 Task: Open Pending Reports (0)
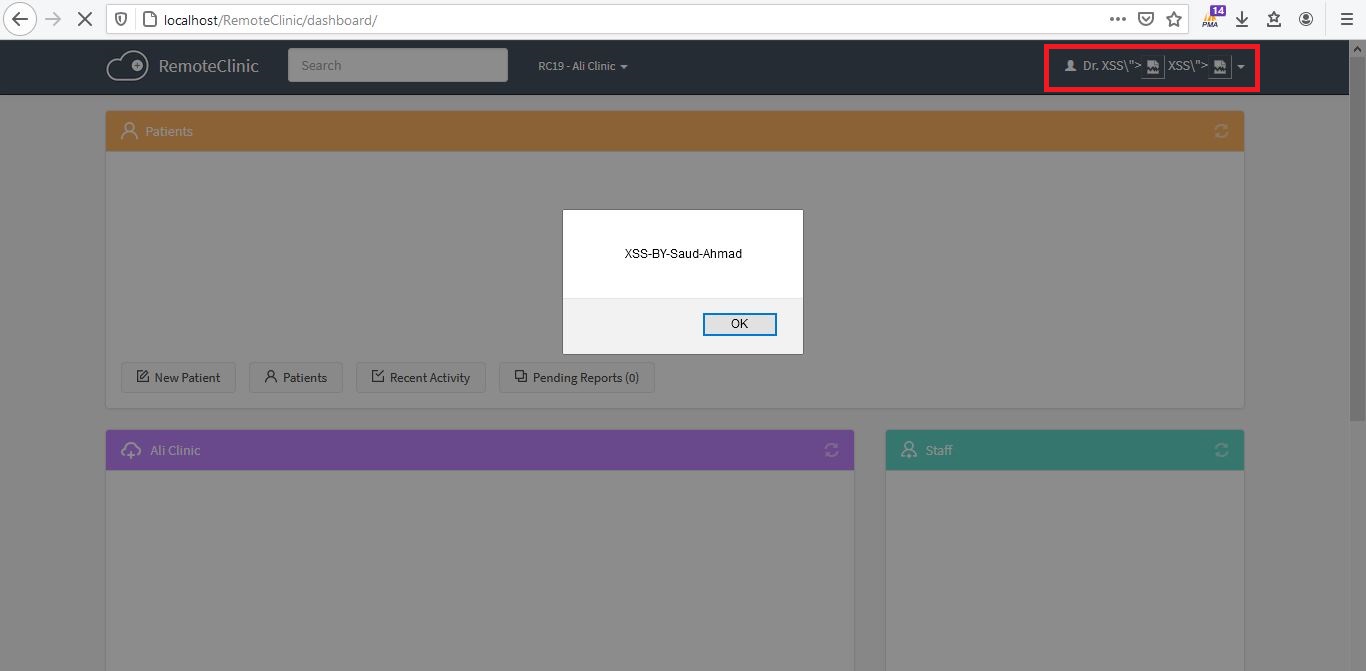point(576,377)
